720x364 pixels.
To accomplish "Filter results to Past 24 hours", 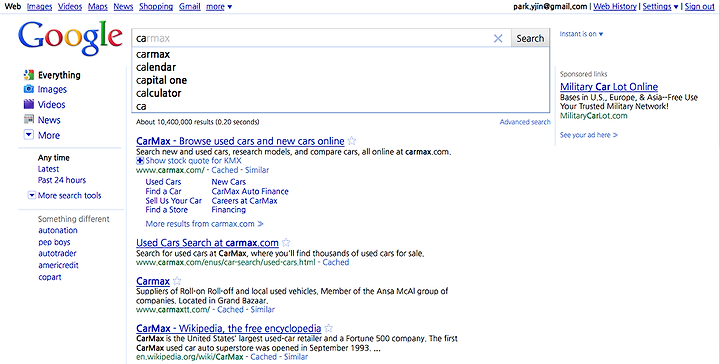I will (62, 180).
